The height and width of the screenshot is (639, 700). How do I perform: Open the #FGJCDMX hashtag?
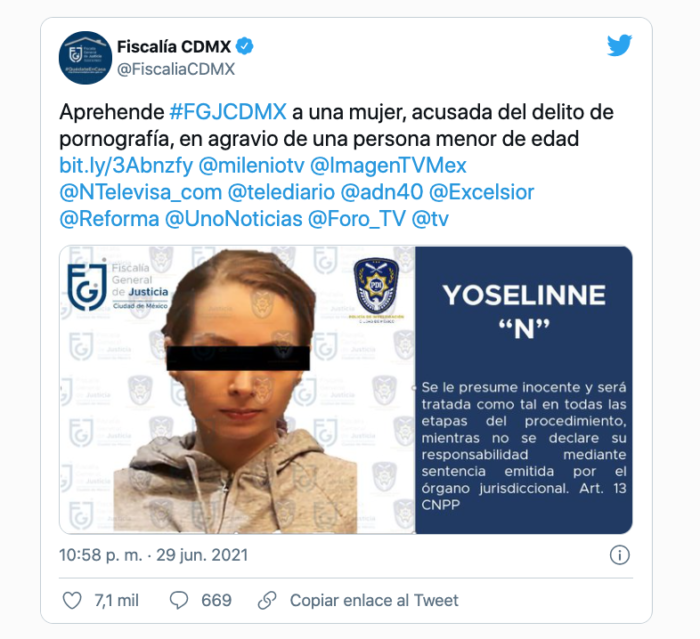pos(228,112)
